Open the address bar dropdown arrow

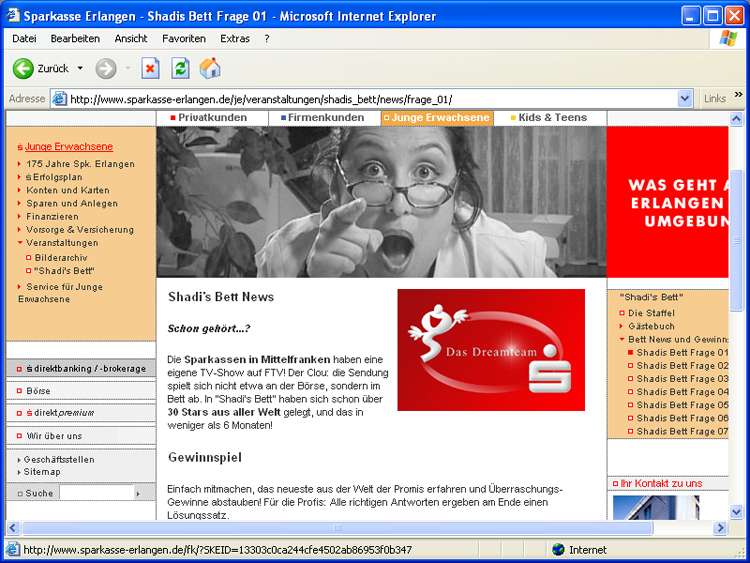(685, 99)
